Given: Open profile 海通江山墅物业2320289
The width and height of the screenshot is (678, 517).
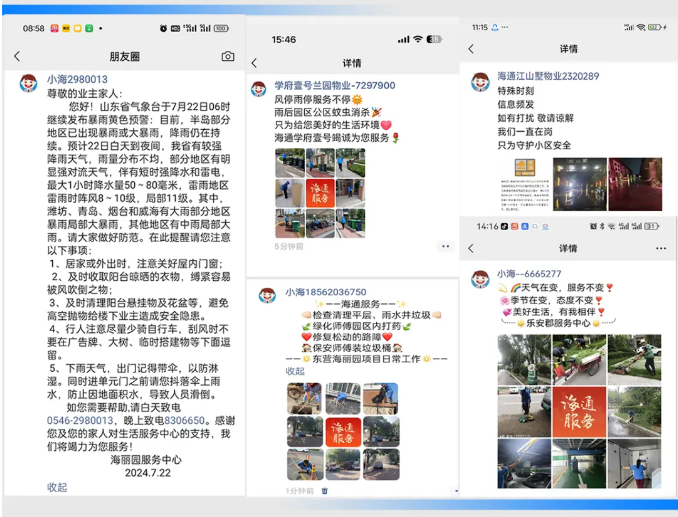Looking at the screenshot, I should click(x=548, y=77).
